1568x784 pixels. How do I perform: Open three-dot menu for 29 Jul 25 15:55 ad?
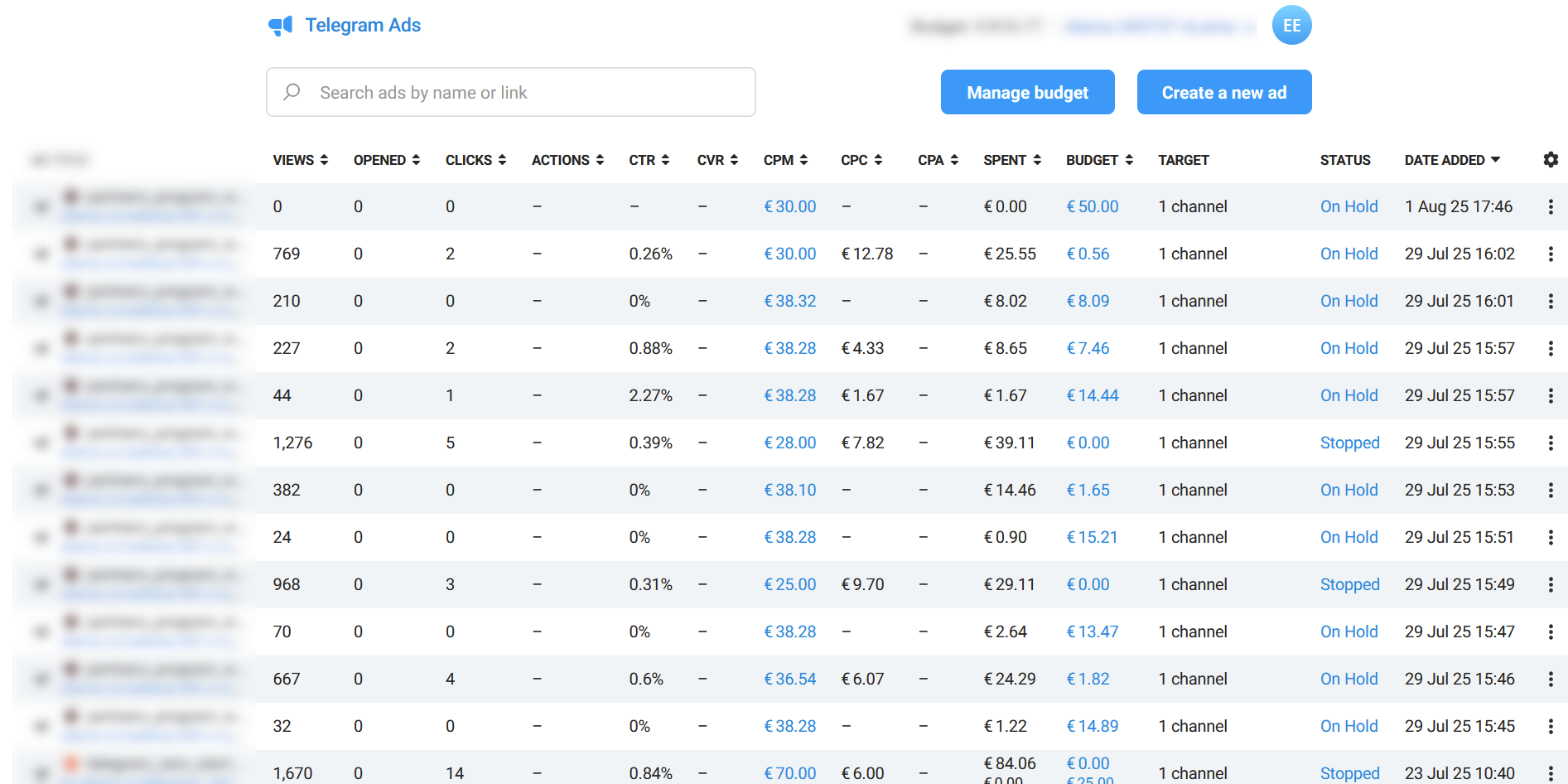pos(1551,443)
